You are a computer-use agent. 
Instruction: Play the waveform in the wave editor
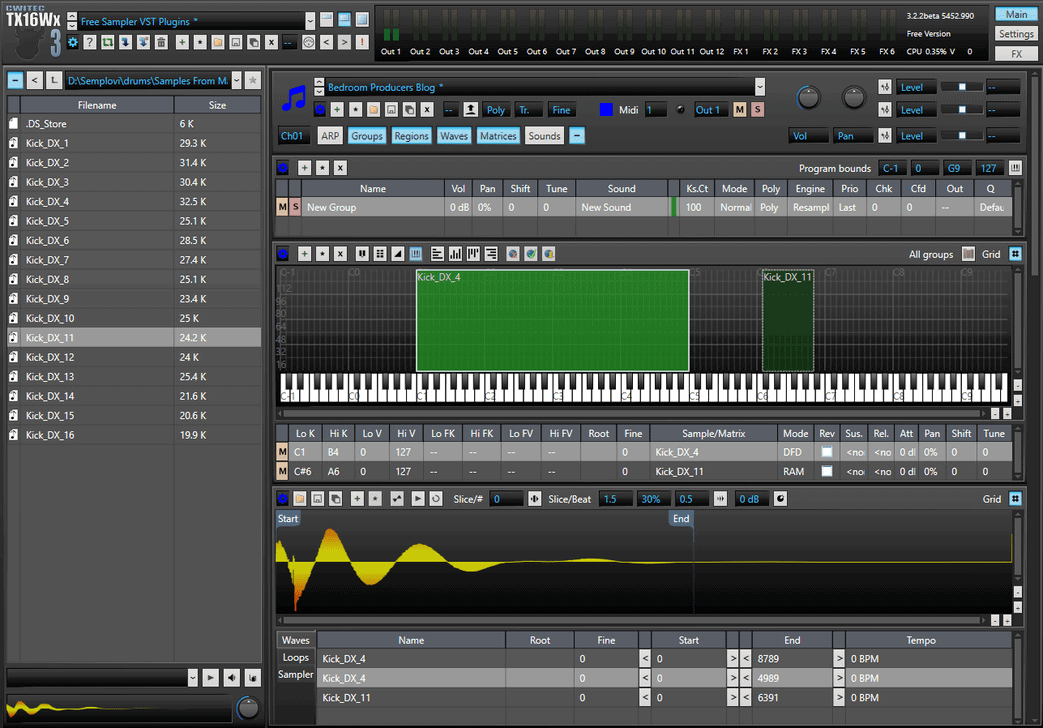pyautogui.click(x=417, y=498)
